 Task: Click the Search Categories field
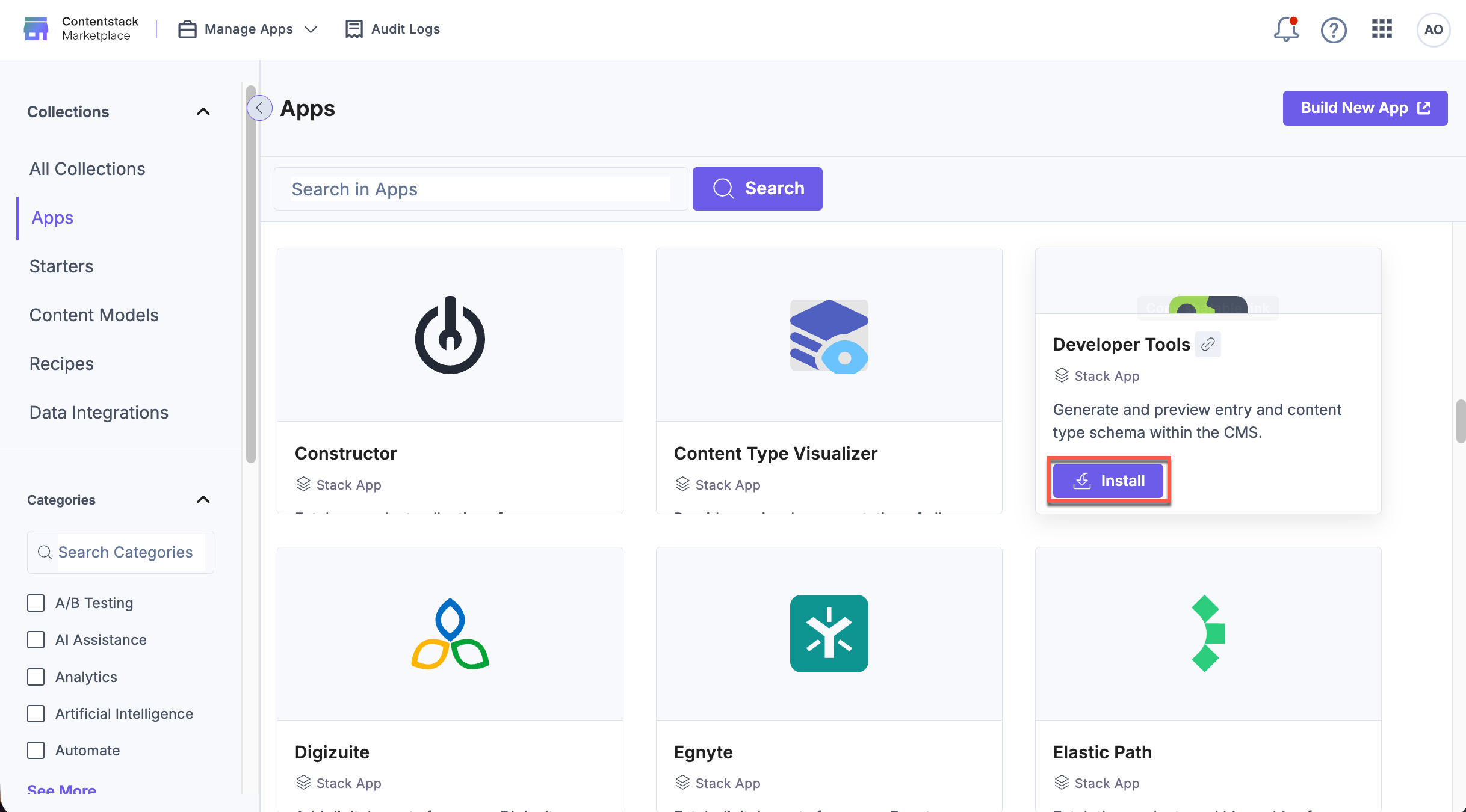[x=120, y=552]
